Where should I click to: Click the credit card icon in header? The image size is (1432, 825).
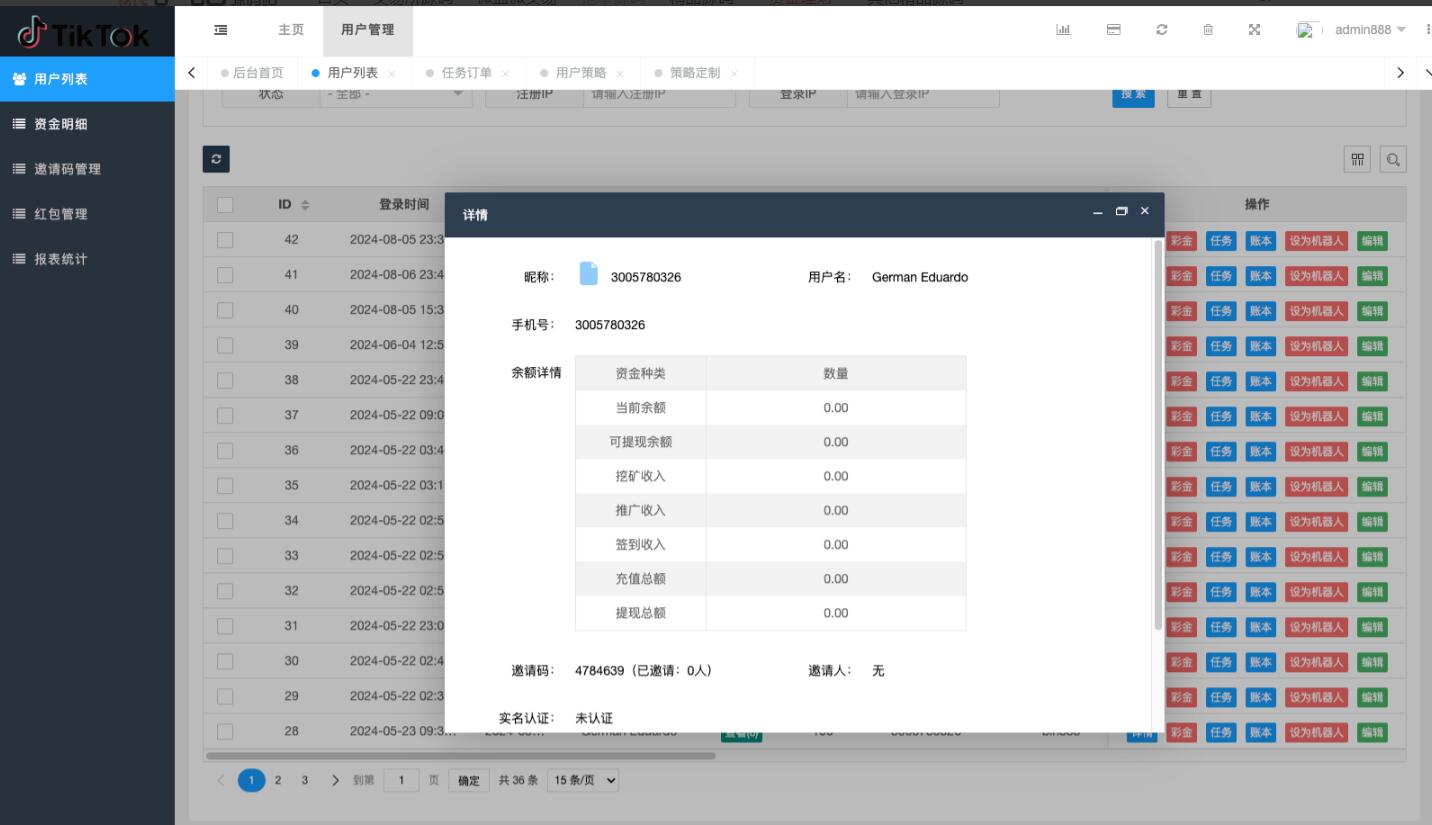1113,30
